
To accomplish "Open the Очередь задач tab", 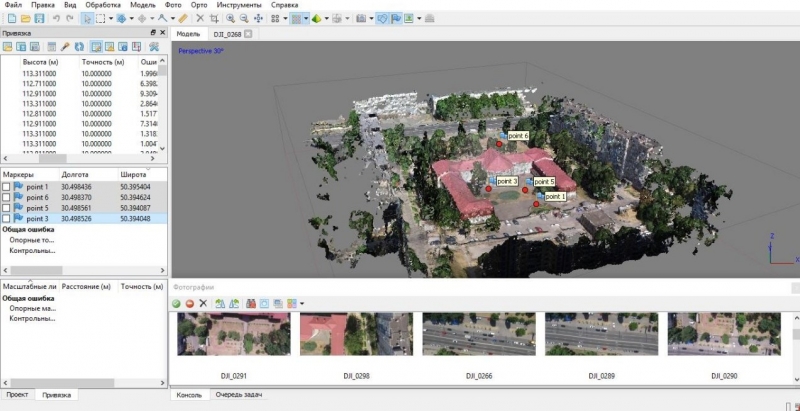I will 239,395.
